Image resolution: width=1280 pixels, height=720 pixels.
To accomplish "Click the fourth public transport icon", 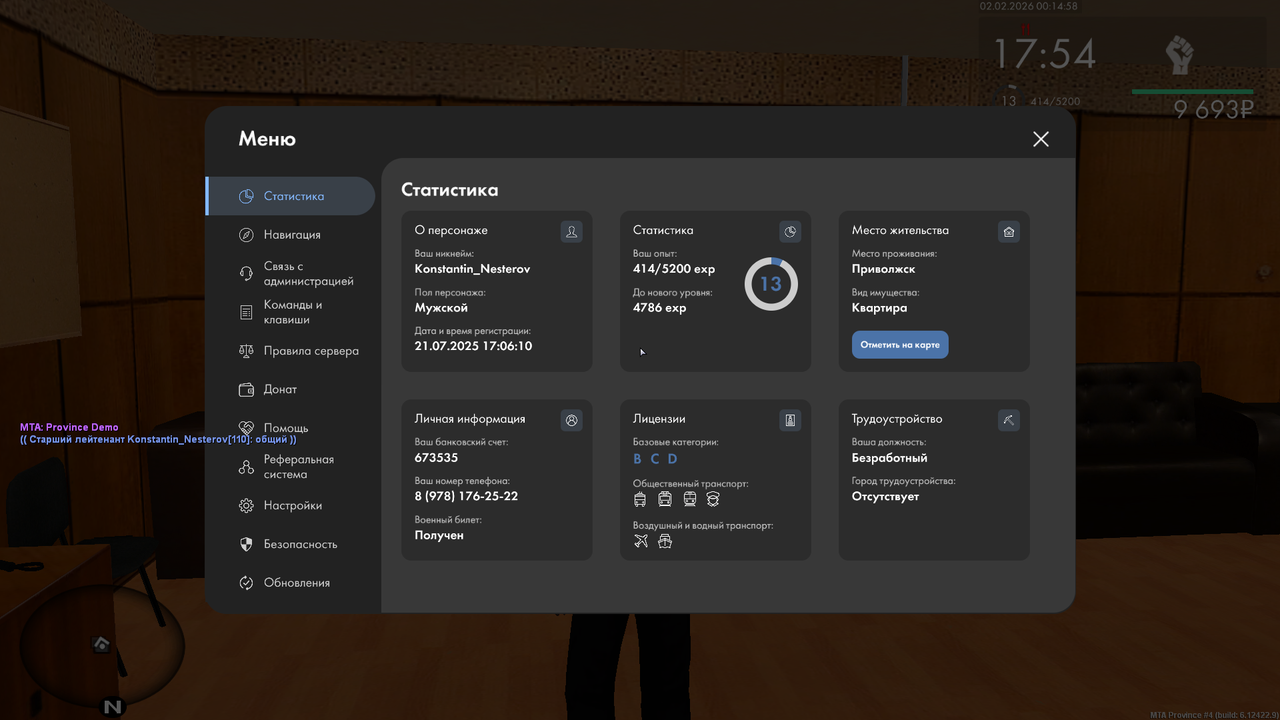I will pyautogui.click(x=713, y=499).
